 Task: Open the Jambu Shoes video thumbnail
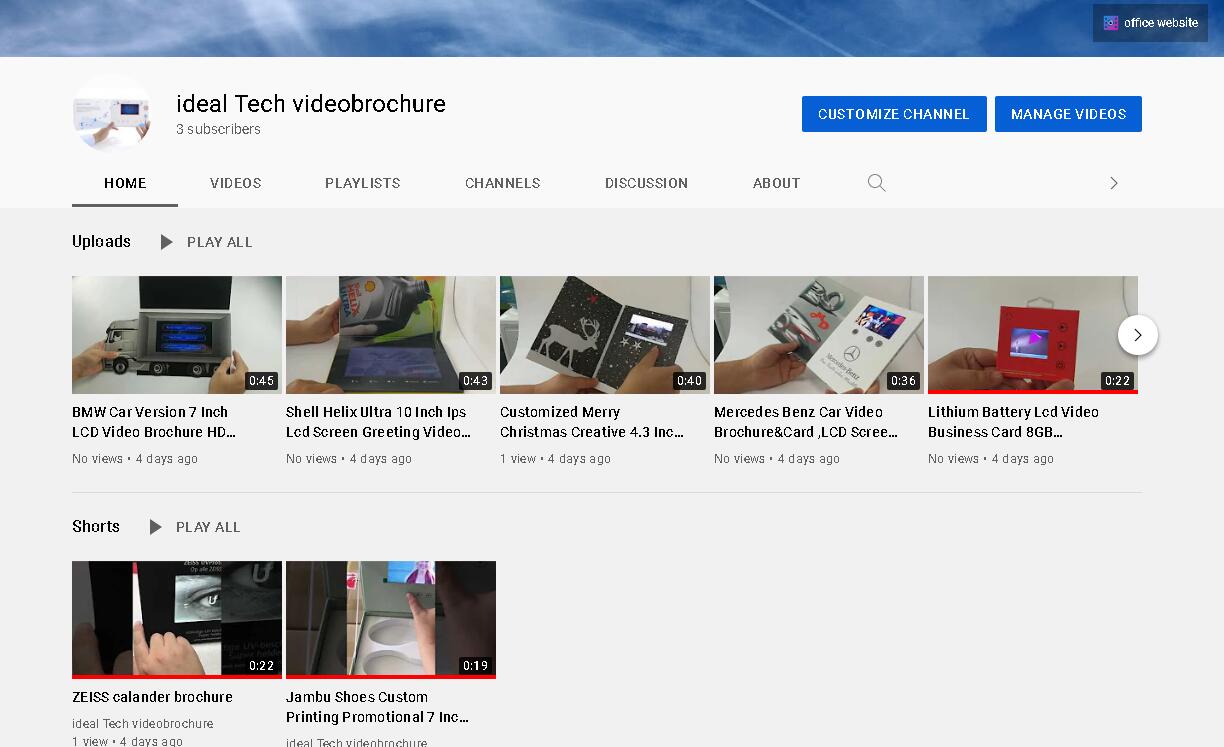tap(391, 620)
